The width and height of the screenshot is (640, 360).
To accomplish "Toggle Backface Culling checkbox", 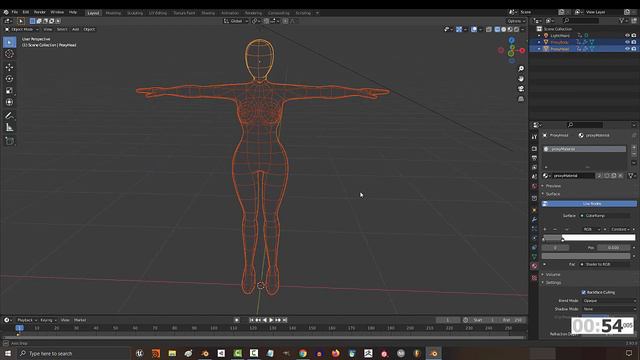I will point(584,292).
